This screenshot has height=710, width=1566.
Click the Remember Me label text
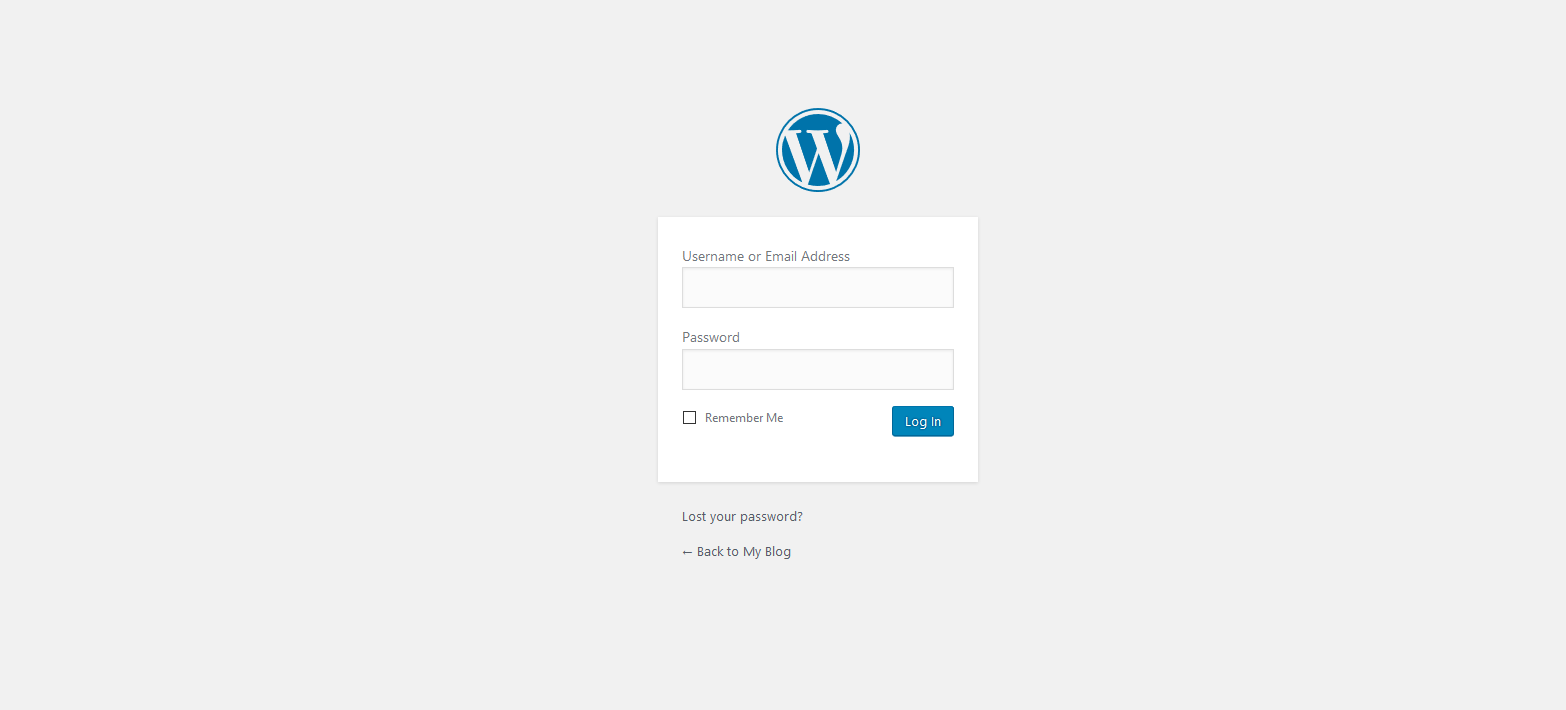(x=744, y=418)
